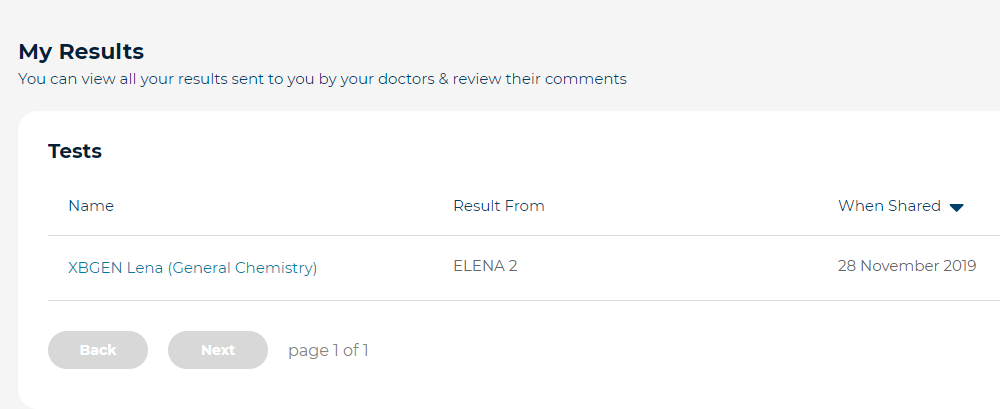The width and height of the screenshot is (1000, 409).
Task: Click the Name column header
Action: click(91, 206)
